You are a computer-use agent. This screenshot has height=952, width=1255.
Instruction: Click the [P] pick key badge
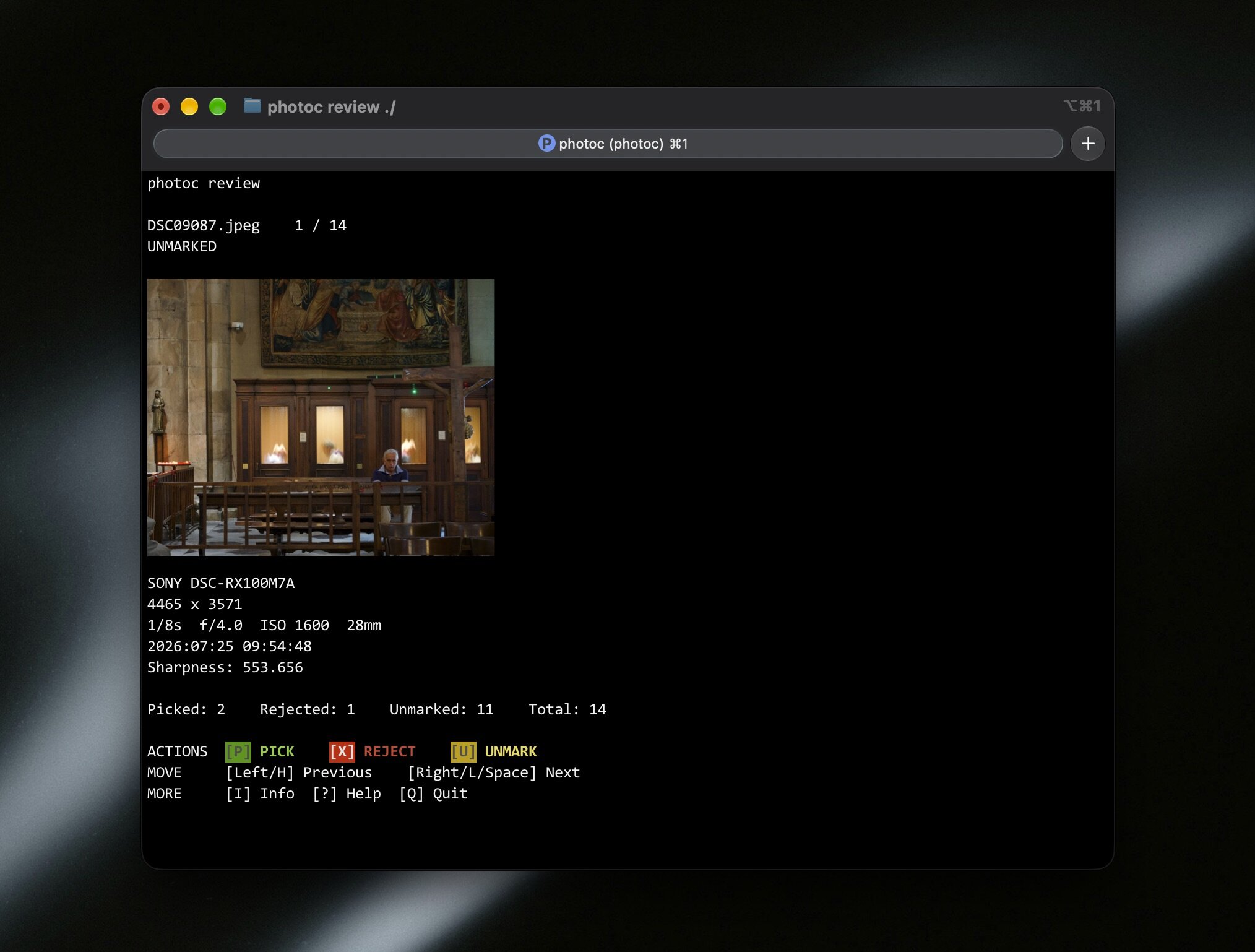[x=238, y=751]
